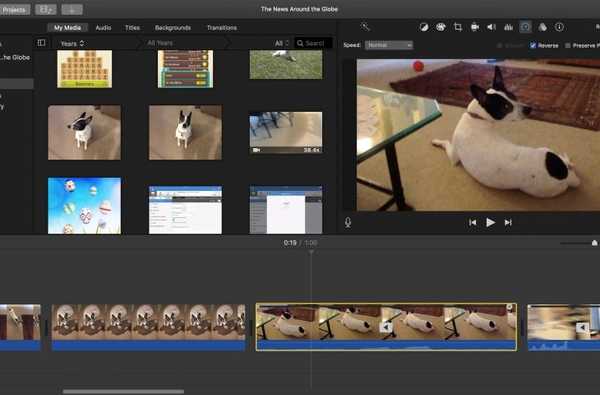Click the 0:19 current timecode
Screen dimensions: 600x395
290,243
